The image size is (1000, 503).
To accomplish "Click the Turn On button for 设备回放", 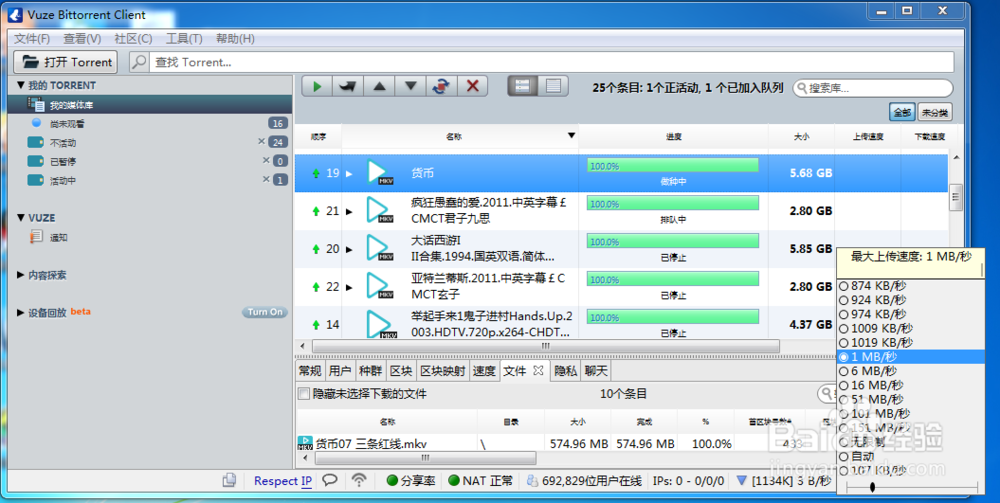I will click(x=265, y=312).
